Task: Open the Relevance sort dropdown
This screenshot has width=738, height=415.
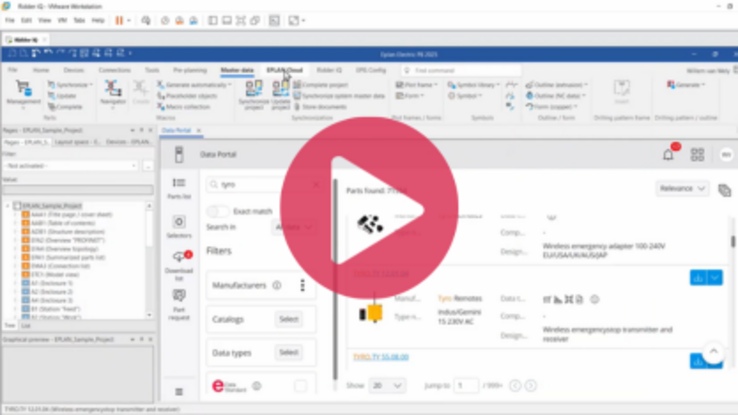Action: 682,188
